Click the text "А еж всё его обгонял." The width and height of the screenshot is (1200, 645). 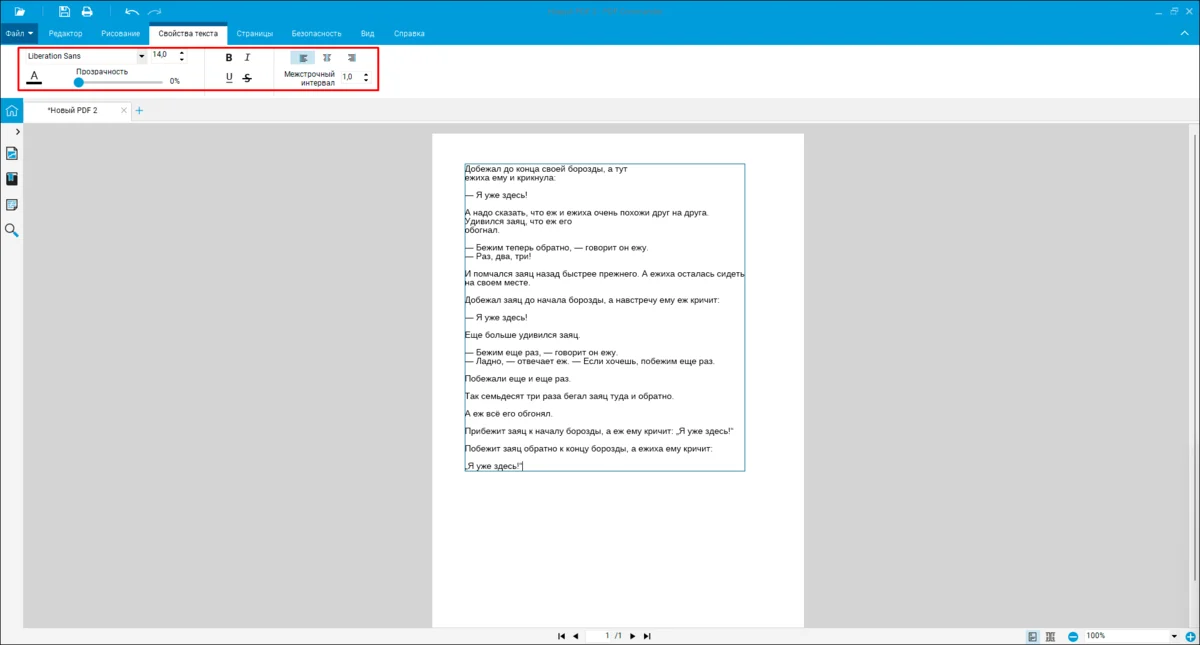click(x=508, y=413)
